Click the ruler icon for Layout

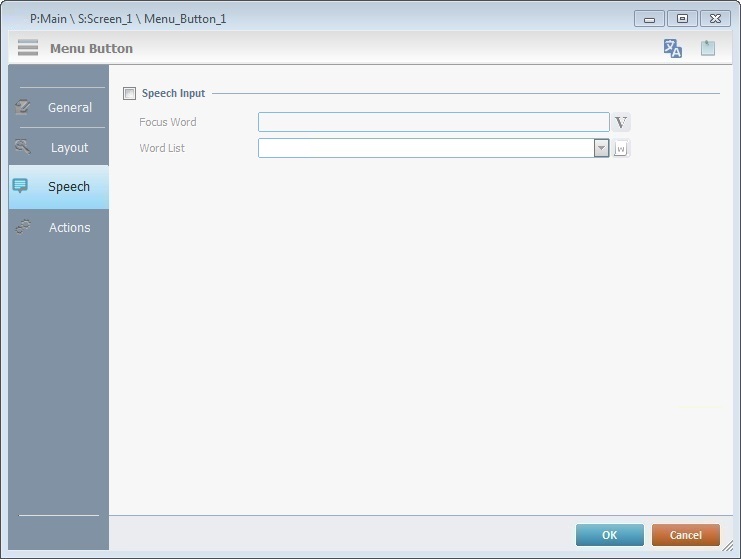click(x=23, y=147)
